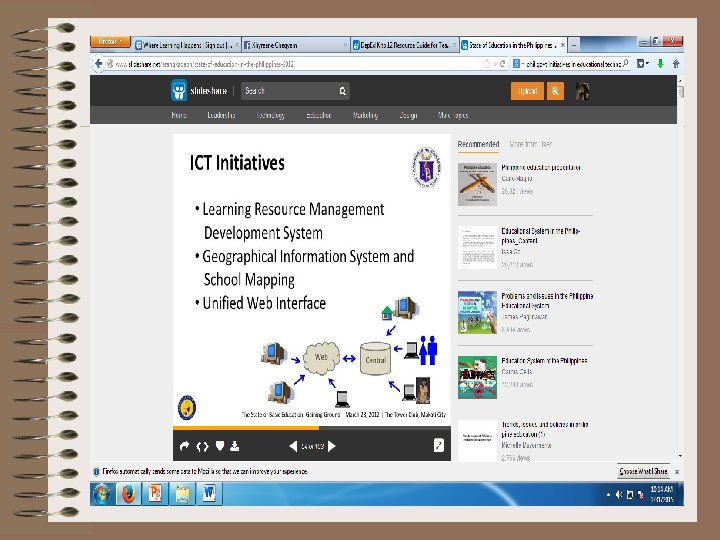Image resolution: width=720 pixels, height=540 pixels.
Task: Open Education System of the Philippines link
Action: pos(544,361)
